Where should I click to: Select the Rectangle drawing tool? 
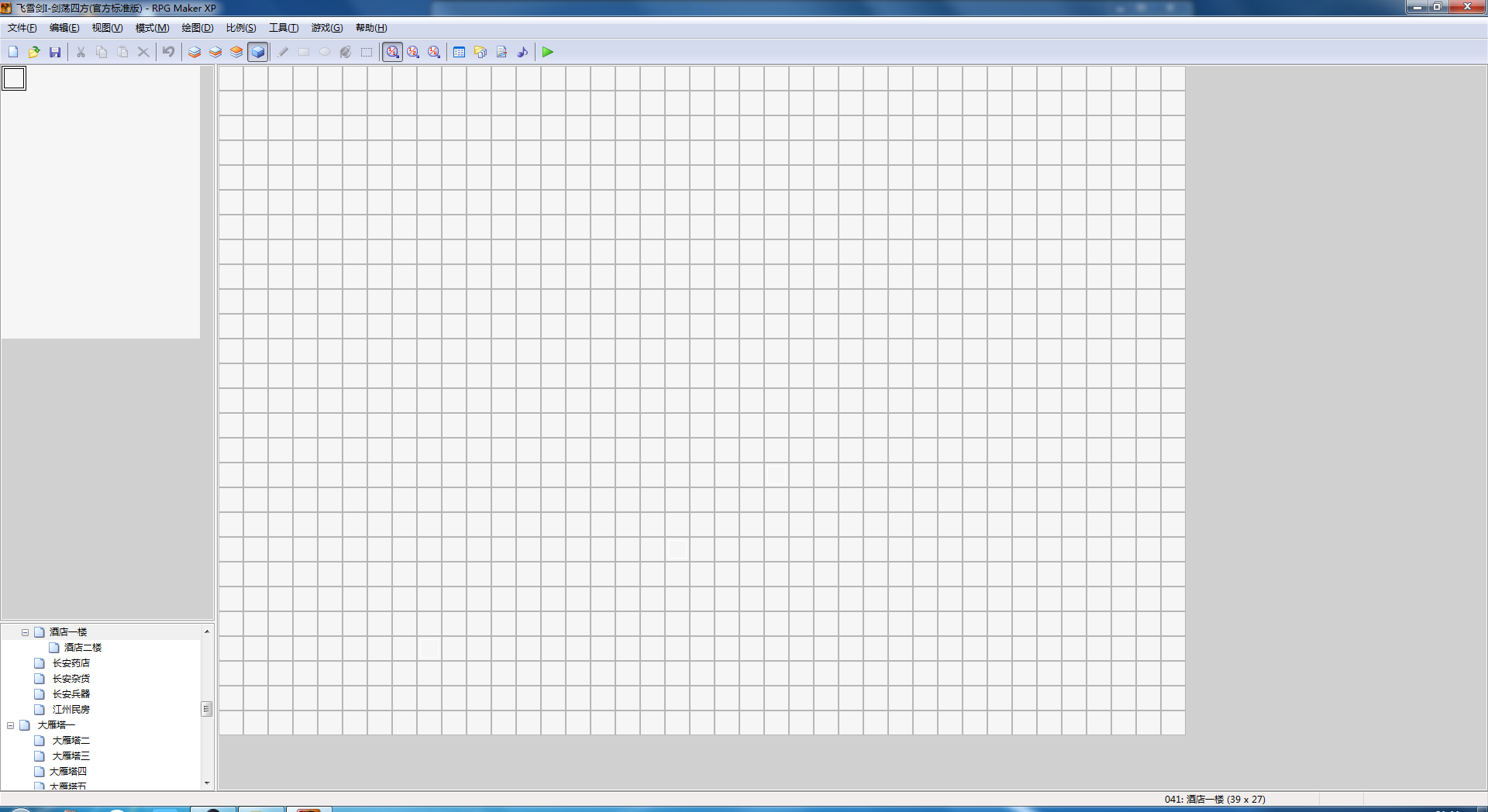click(x=304, y=52)
